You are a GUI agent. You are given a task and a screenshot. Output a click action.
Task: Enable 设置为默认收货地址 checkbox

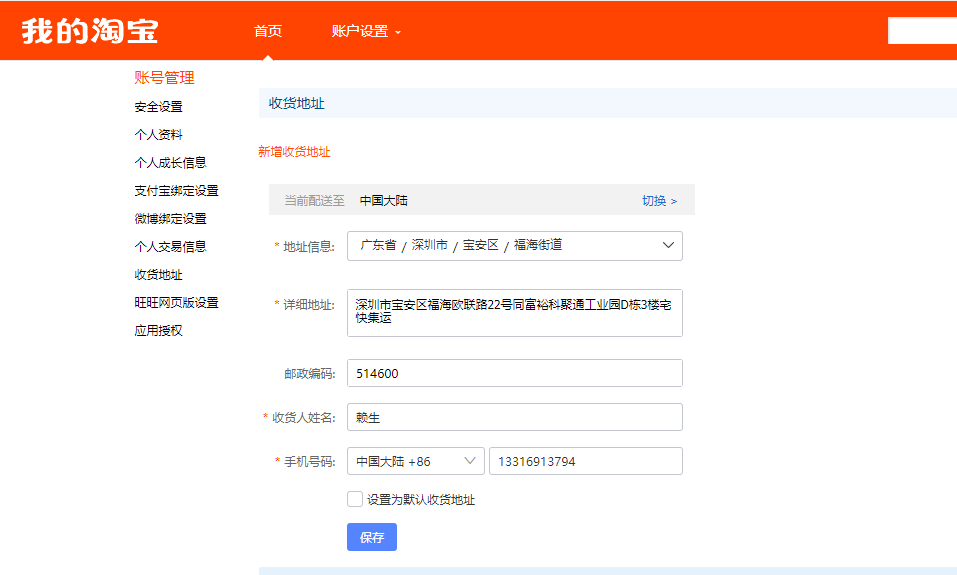(355, 499)
